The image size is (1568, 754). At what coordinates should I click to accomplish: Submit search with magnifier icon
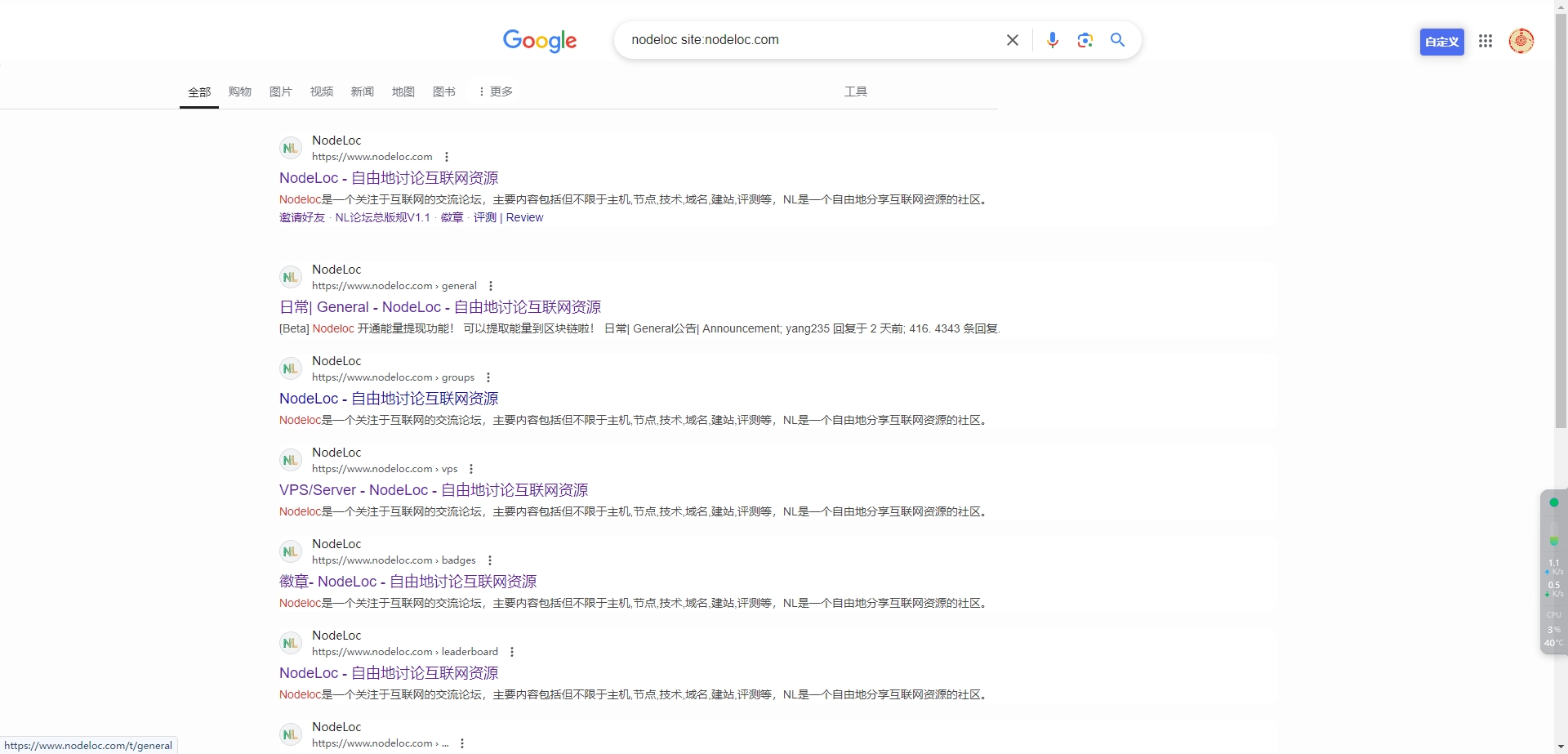pos(1118,40)
